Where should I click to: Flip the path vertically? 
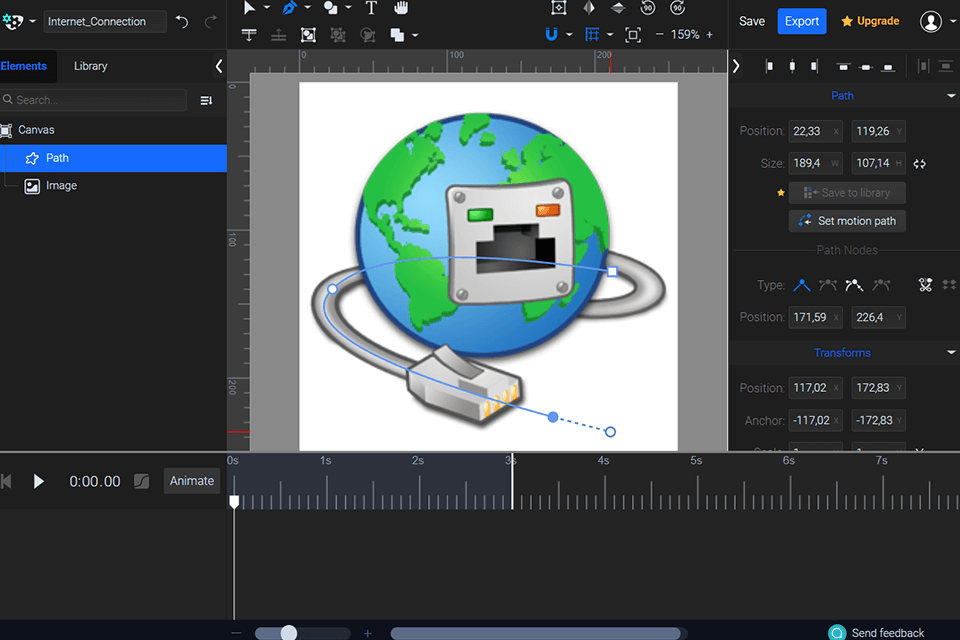click(x=618, y=7)
